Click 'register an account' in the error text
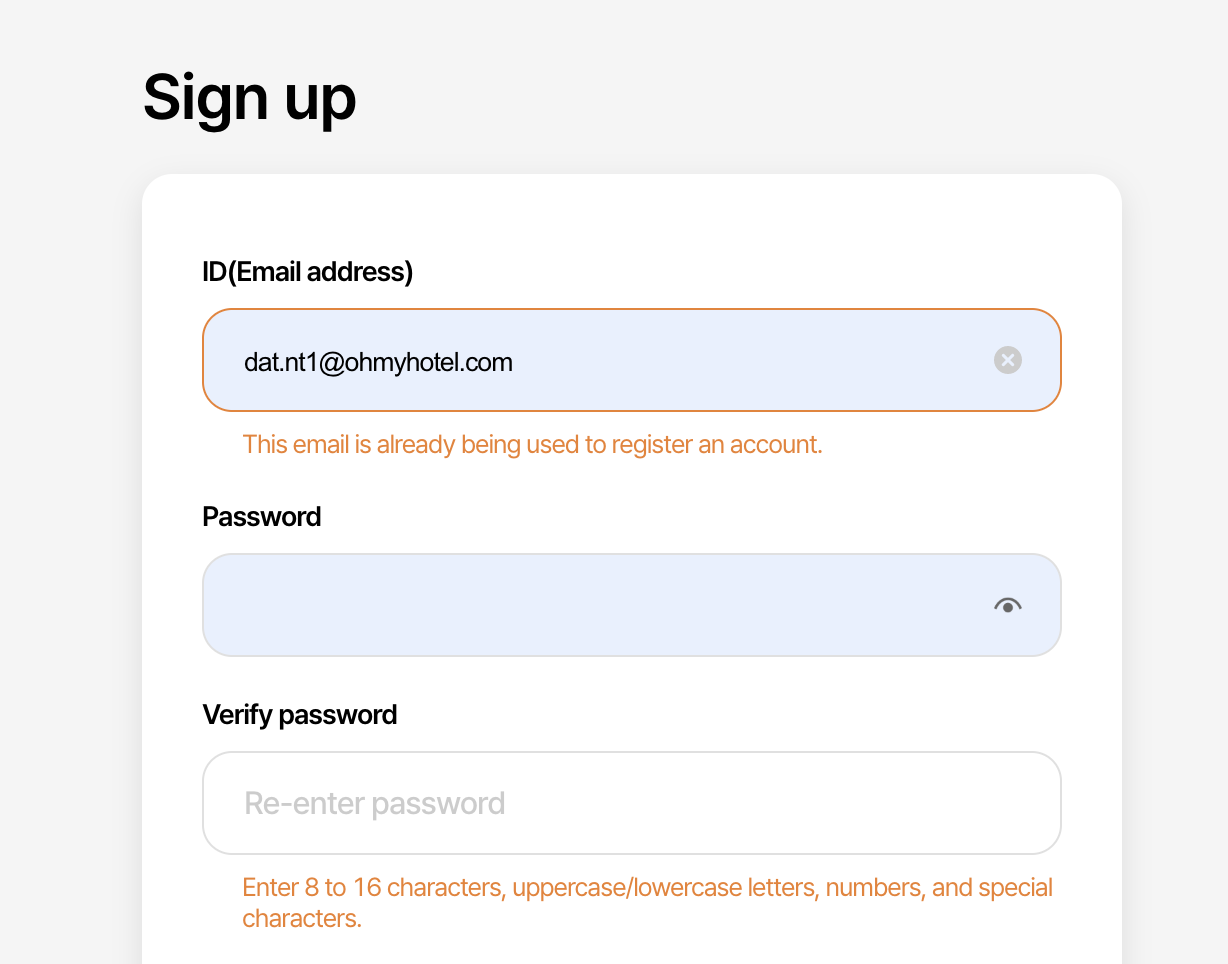Viewport: 1228px width, 964px height. [x=717, y=444]
